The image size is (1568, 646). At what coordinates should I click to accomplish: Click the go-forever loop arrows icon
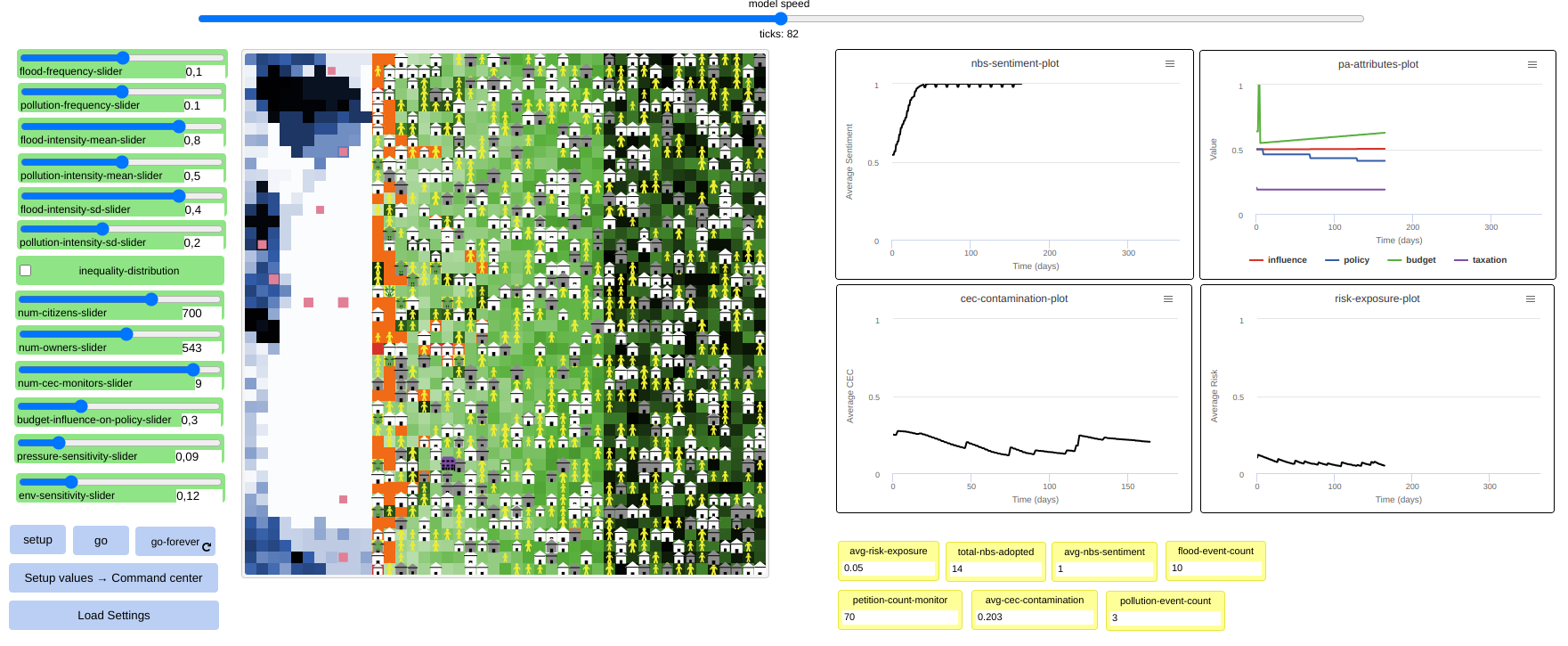[x=207, y=547]
